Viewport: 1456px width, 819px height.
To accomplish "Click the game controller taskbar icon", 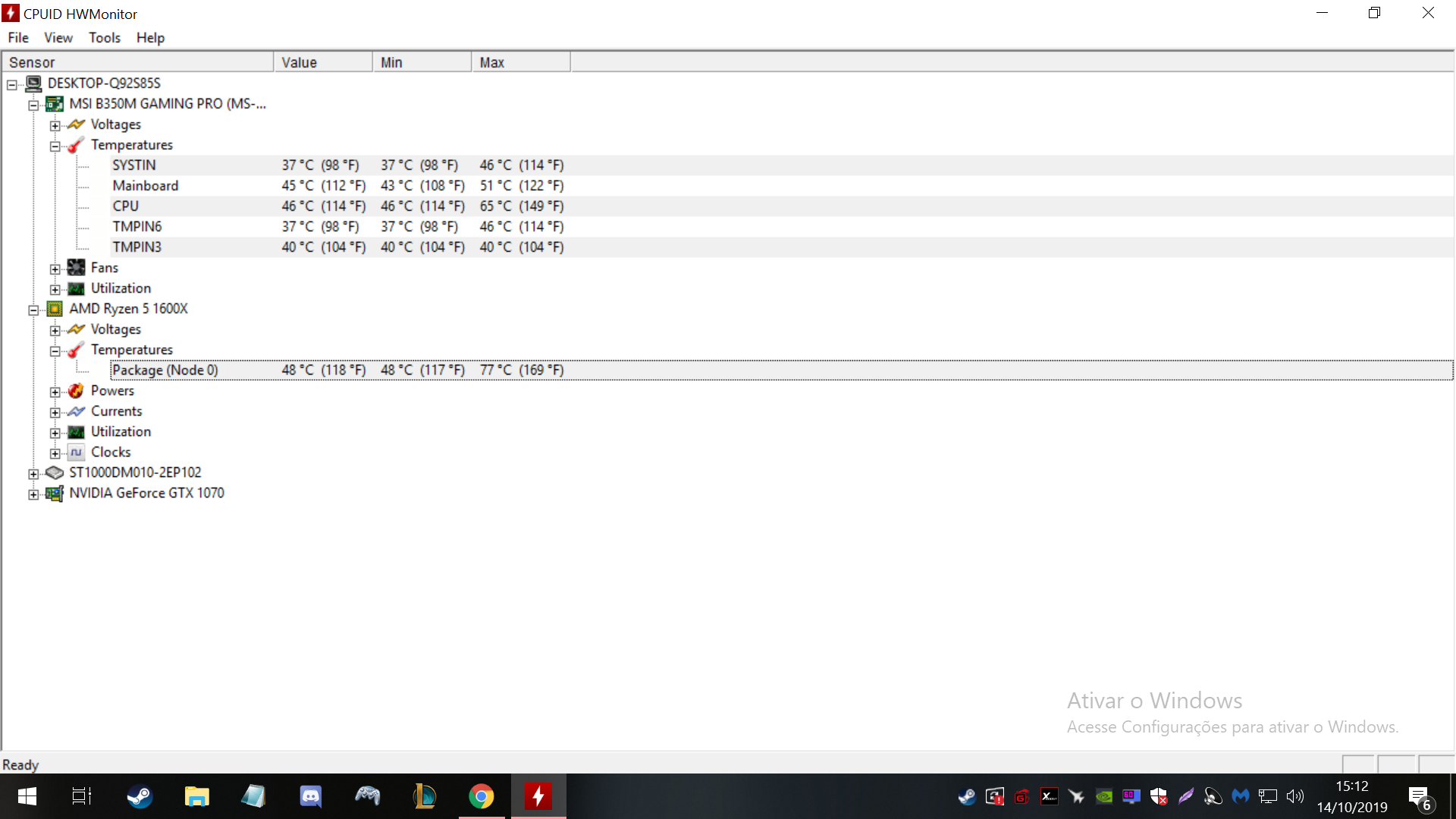I will [368, 796].
